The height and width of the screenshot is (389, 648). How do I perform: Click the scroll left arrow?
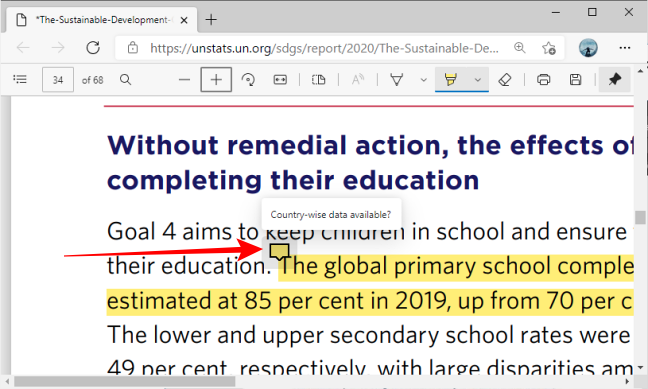point(6,381)
